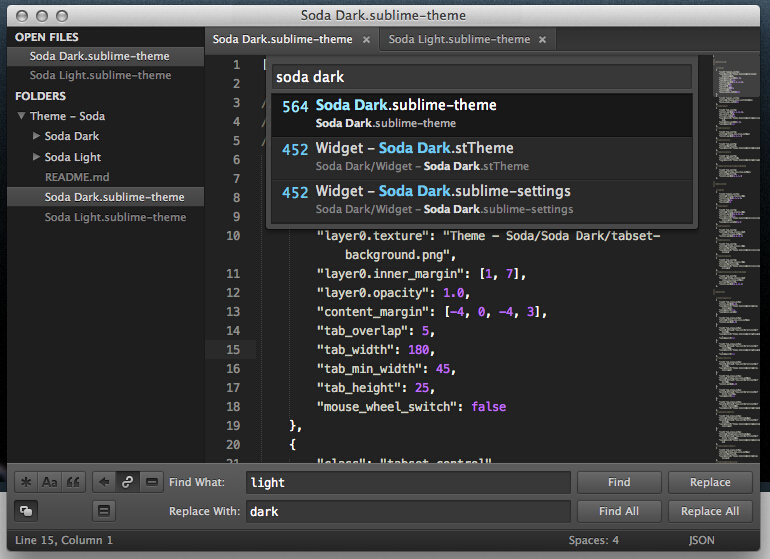Click the window close button
The width and height of the screenshot is (770, 559).
click(22, 16)
